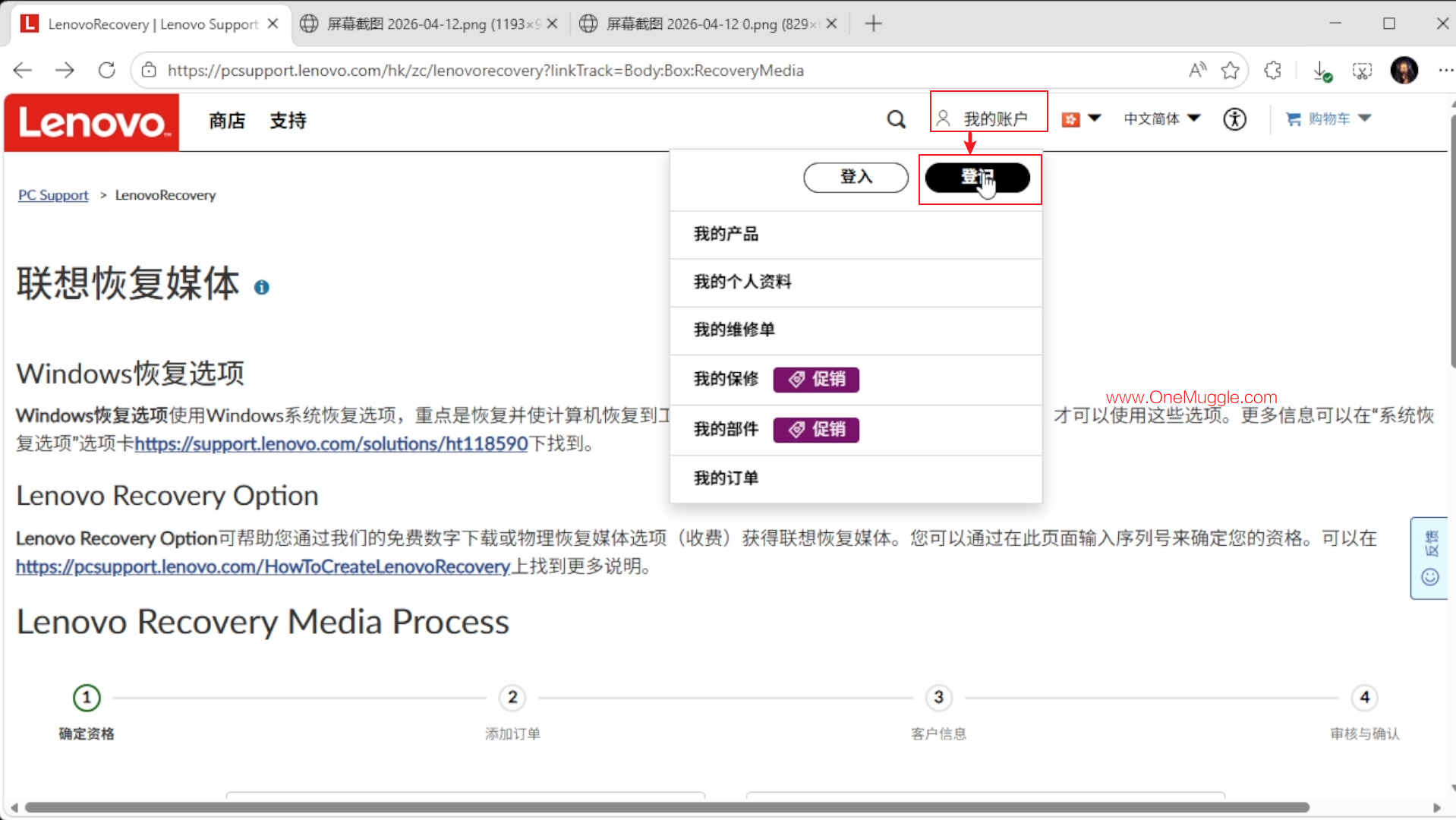Image resolution: width=1456 pixels, height=820 pixels.
Task: Open the 支持 menu
Action: [x=288, y=121]
